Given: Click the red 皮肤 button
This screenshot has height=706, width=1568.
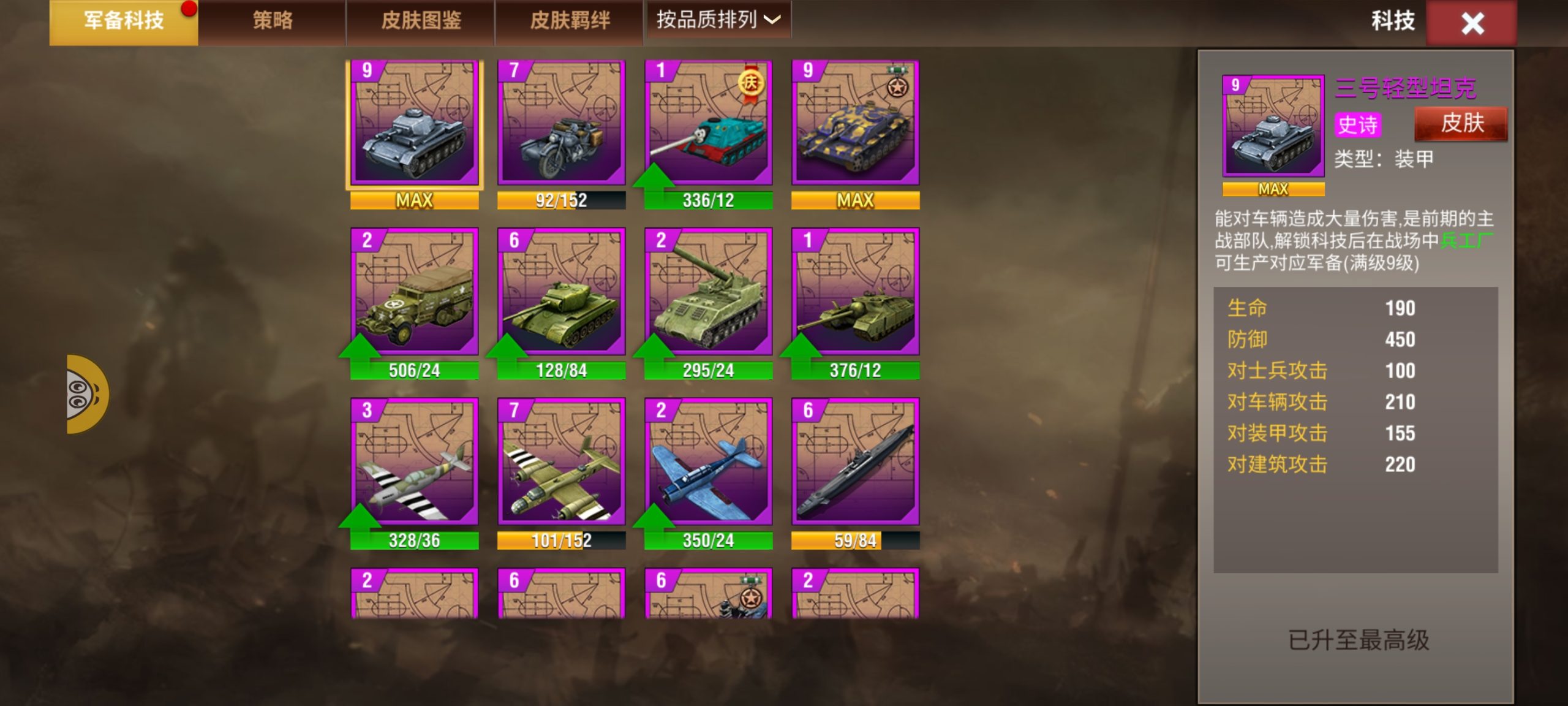Looking at the screenshot, I should [1461, 124].
